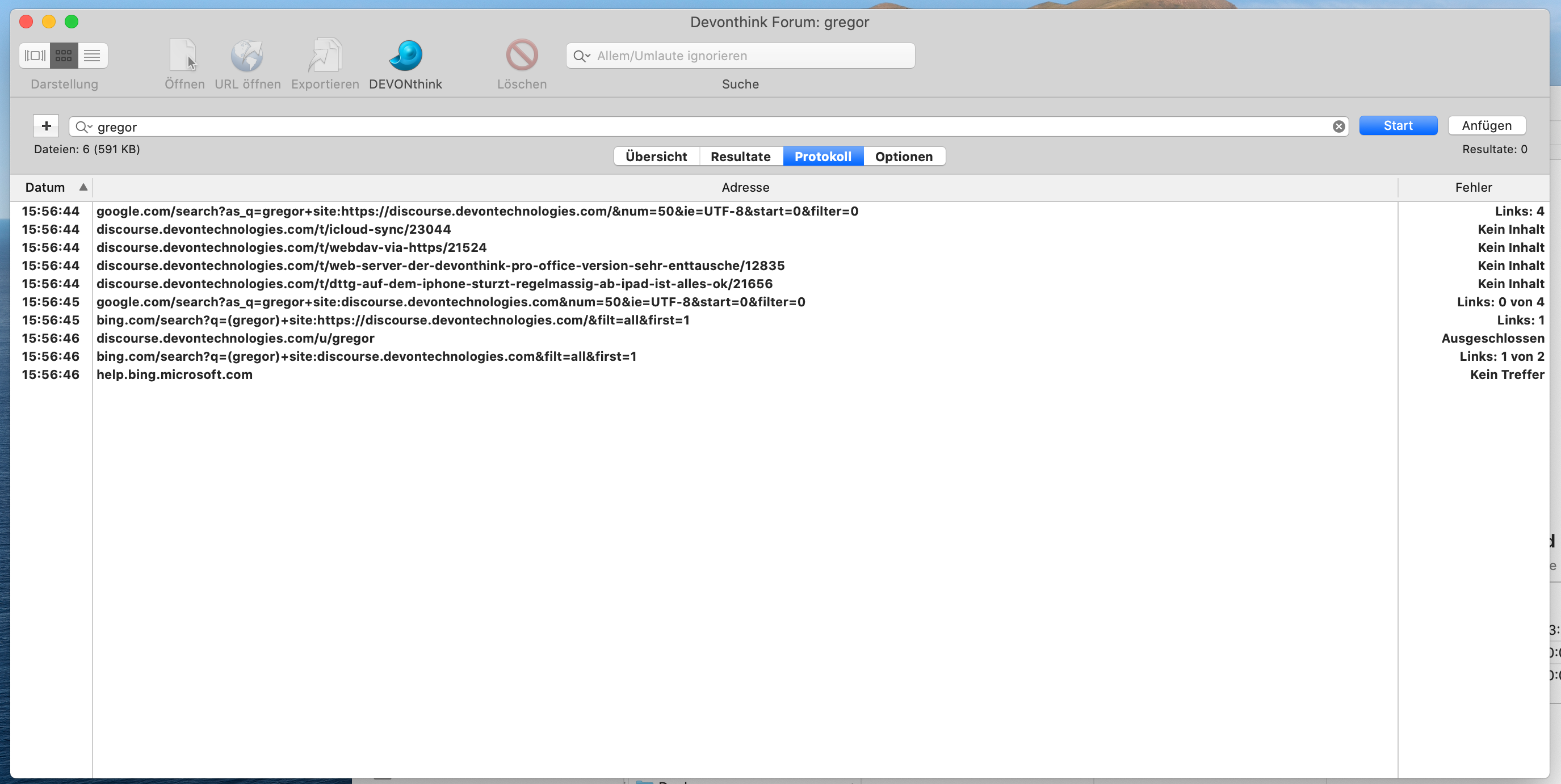The image size is (1561, 784).
Task: Clear the gregor search query
Action: pyautogui.click(x=1338, y=127)
